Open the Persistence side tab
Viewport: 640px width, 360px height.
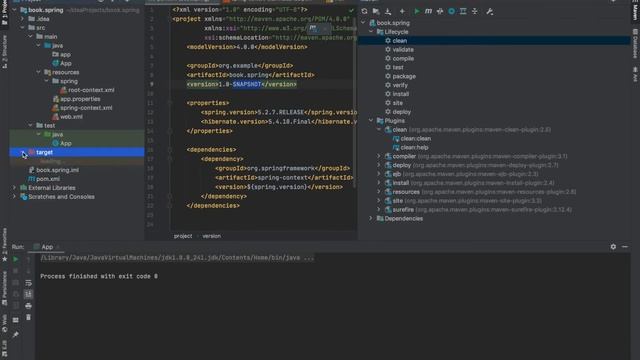point(4,289)
